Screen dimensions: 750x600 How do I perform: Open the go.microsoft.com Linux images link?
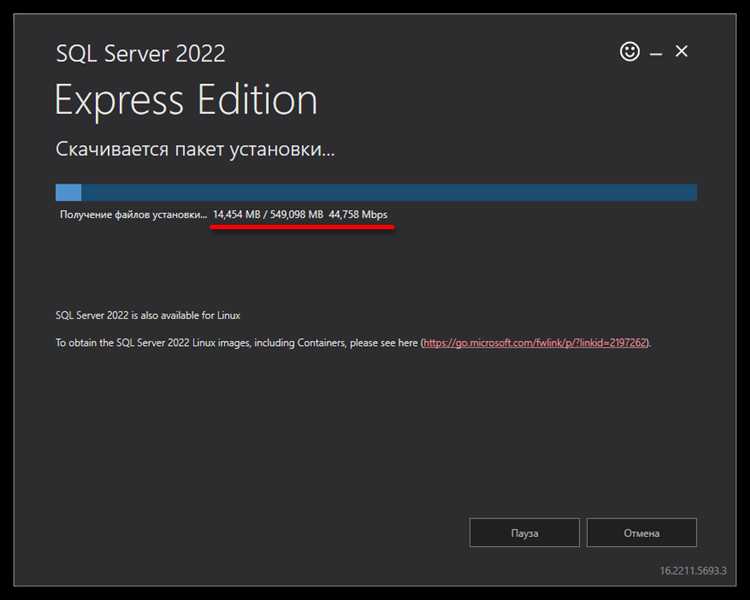pos(535,342)
